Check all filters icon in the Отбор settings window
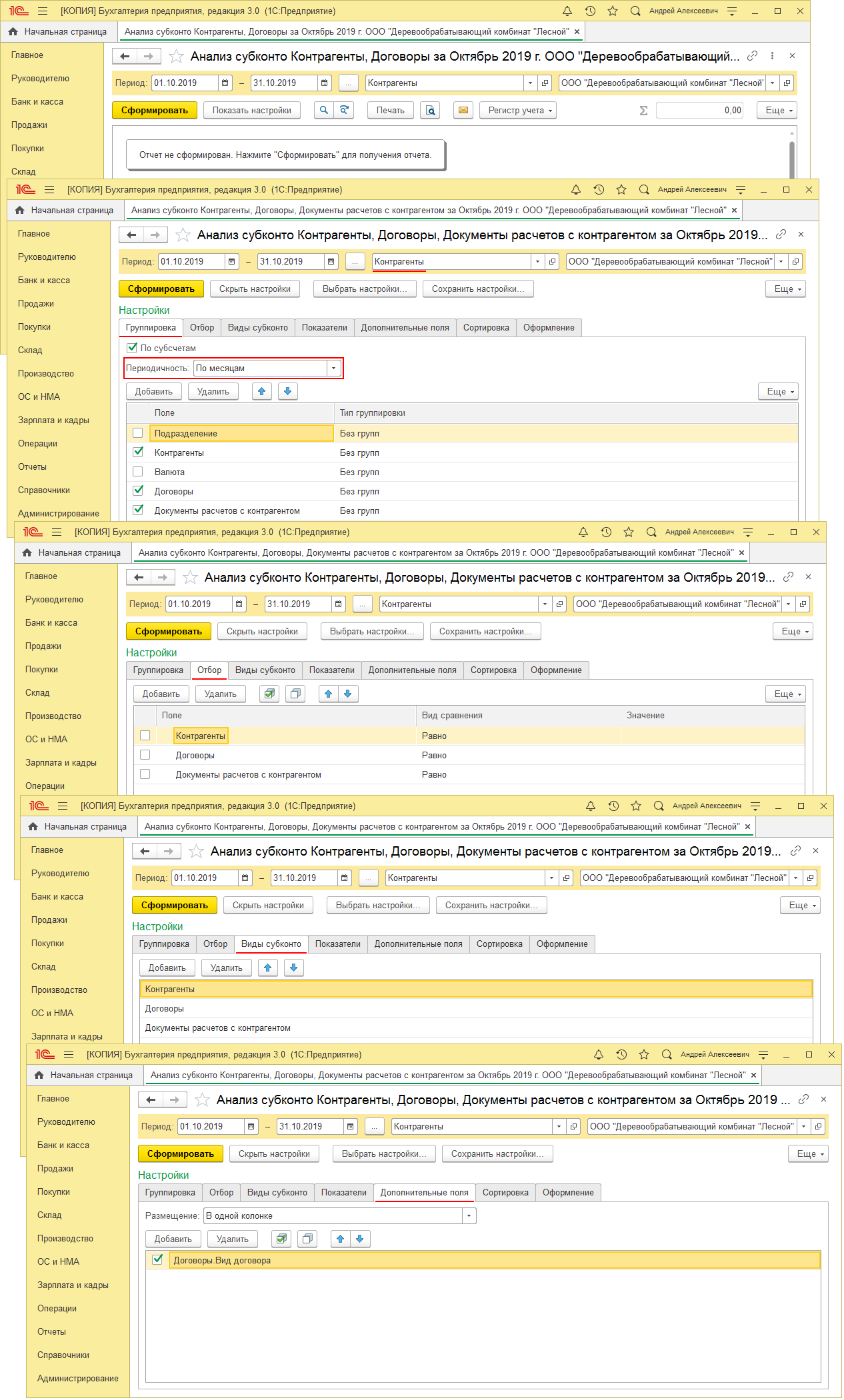This screenshot has height=1400, width=844. pos(269,694)
